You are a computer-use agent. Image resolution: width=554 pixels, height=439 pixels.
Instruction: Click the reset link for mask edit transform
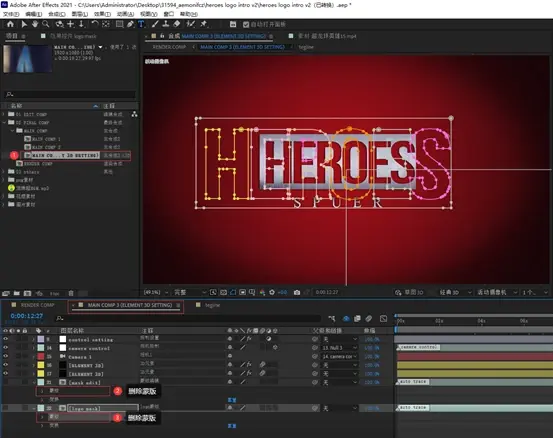(232, 400)
